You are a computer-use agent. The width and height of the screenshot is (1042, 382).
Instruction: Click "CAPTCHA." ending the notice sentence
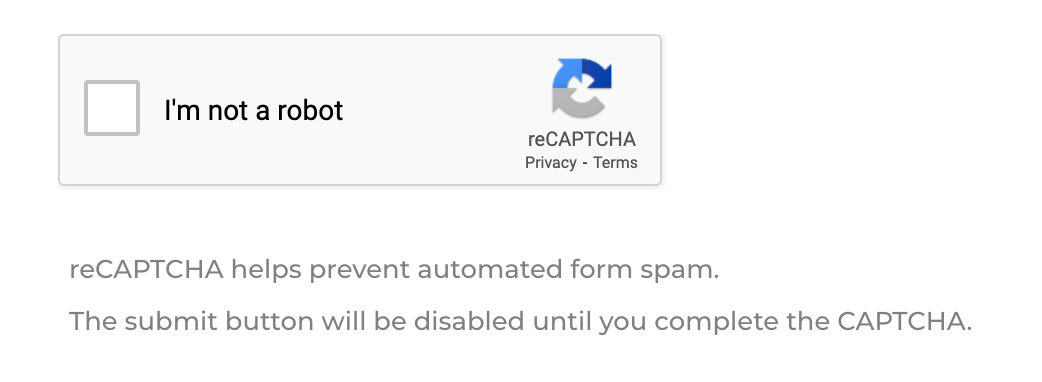pyautogui.click(x=904, y=322)
